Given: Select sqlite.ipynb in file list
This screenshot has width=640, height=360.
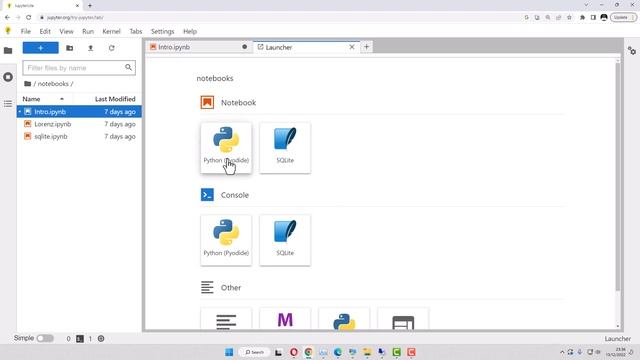Looking at the screenshot, I should [x=79, y=136].
